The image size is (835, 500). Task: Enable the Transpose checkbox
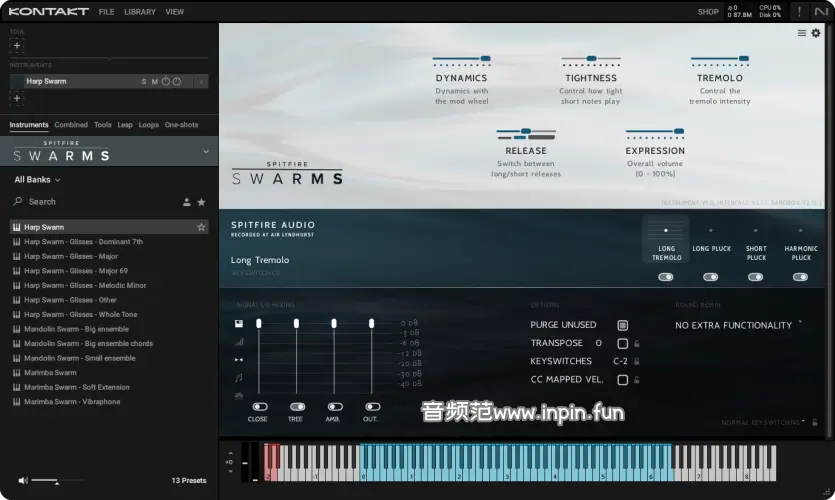click(x=623, y=343)
